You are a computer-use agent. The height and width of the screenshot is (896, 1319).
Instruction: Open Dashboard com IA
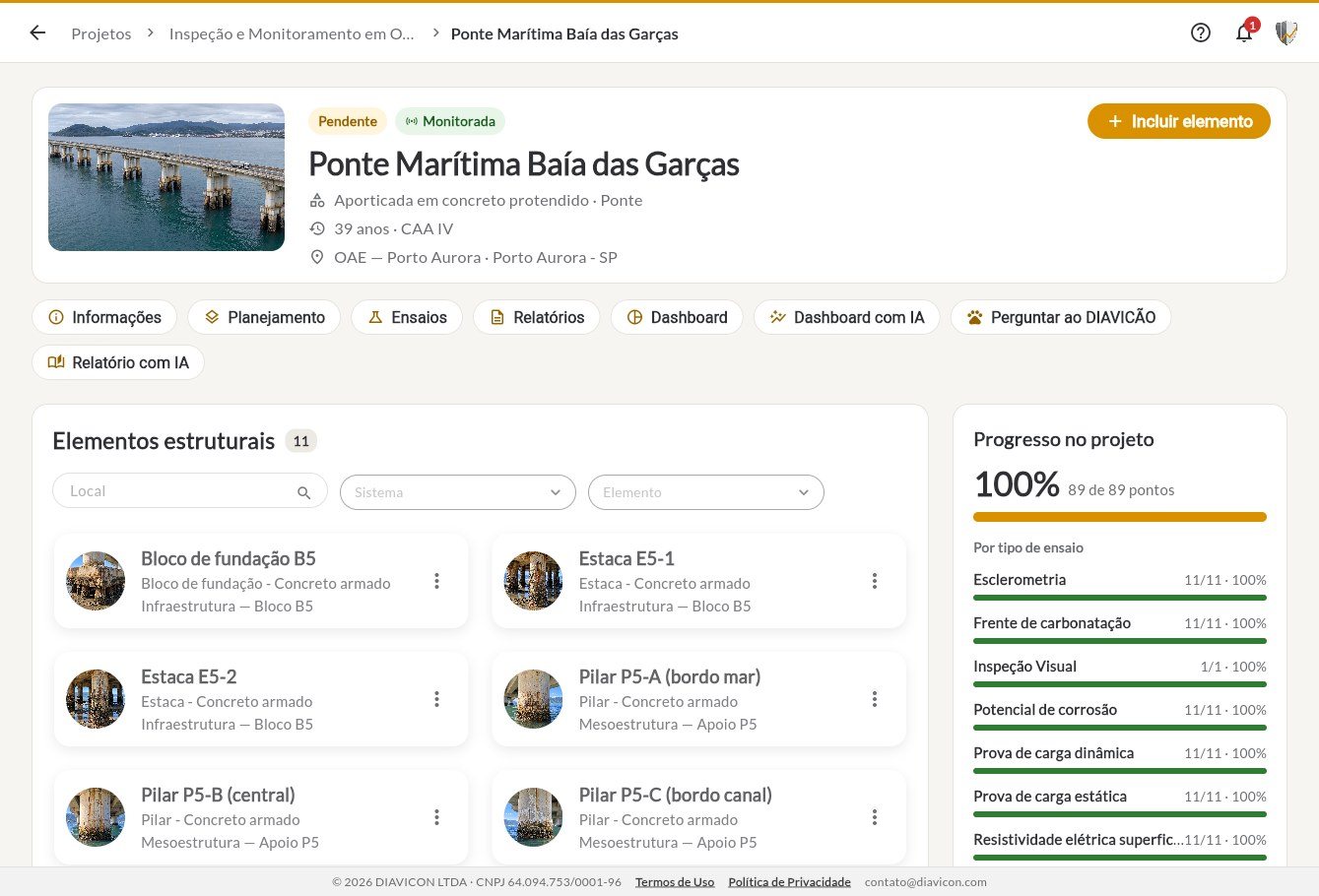point(847,317)
